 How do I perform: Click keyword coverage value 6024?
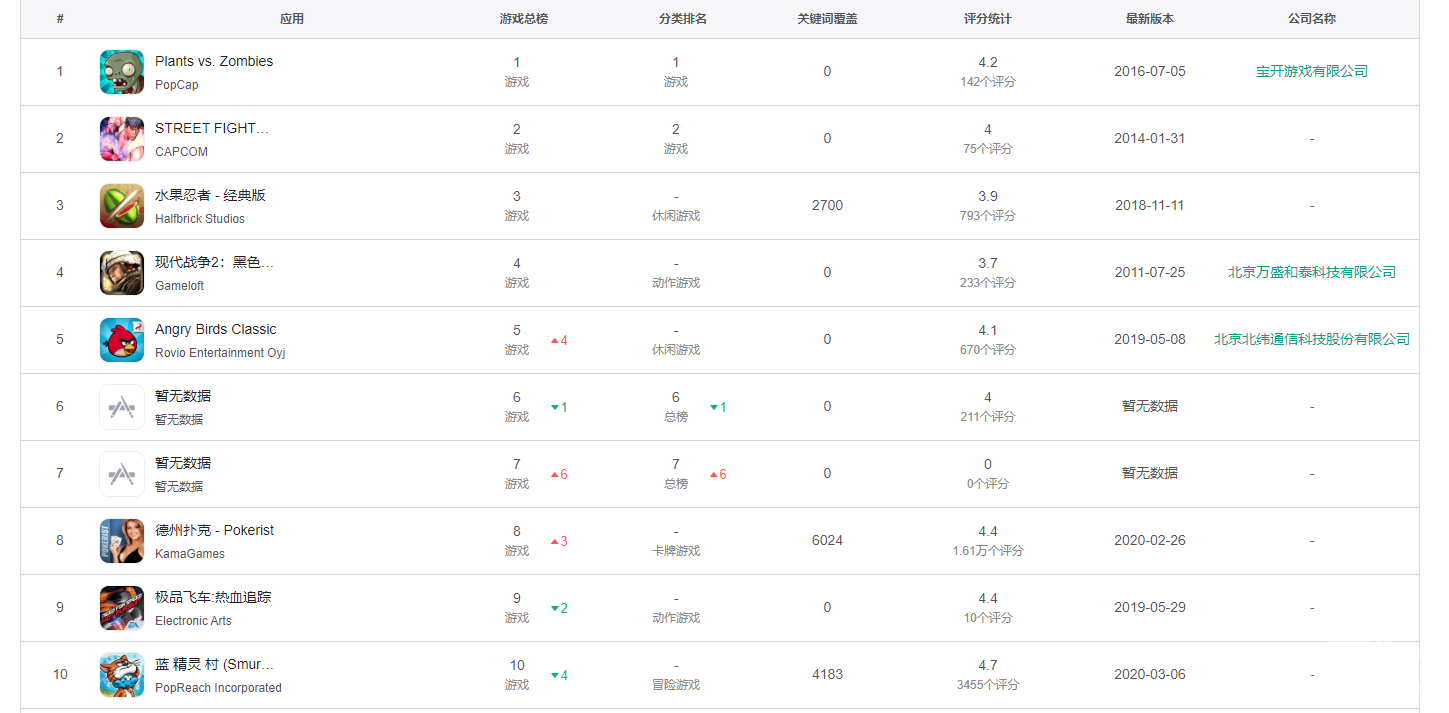pyautogui.click(x=827, y=540)
